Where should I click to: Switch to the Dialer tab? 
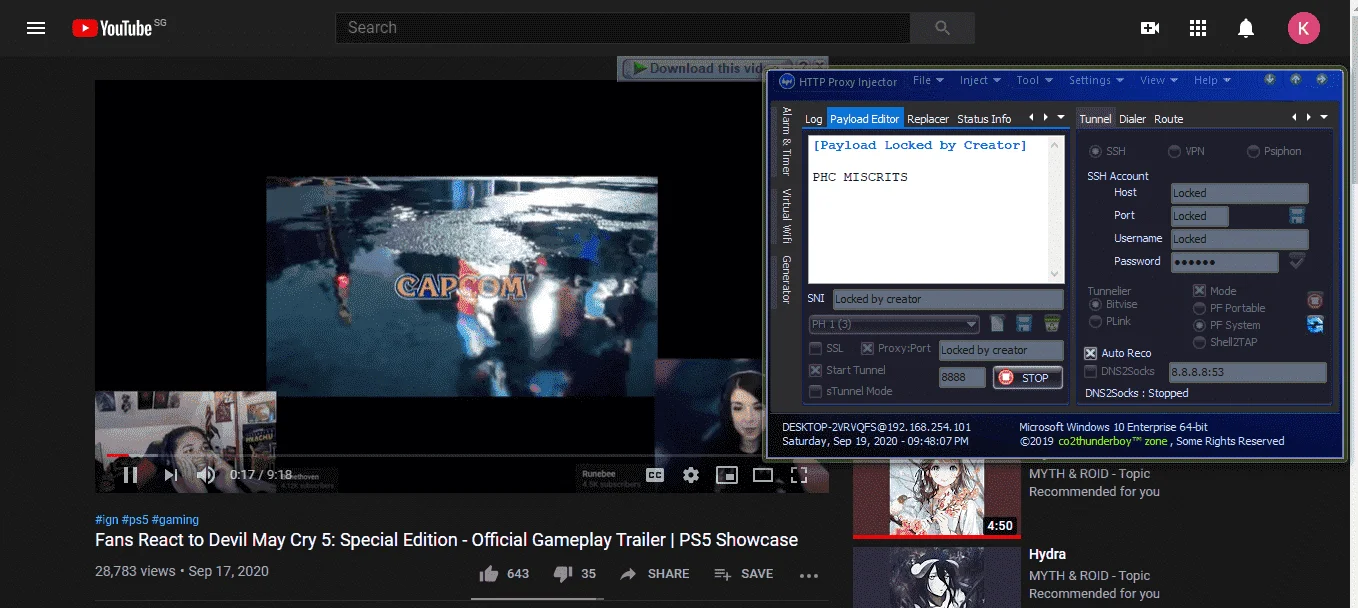(1133, 119)
